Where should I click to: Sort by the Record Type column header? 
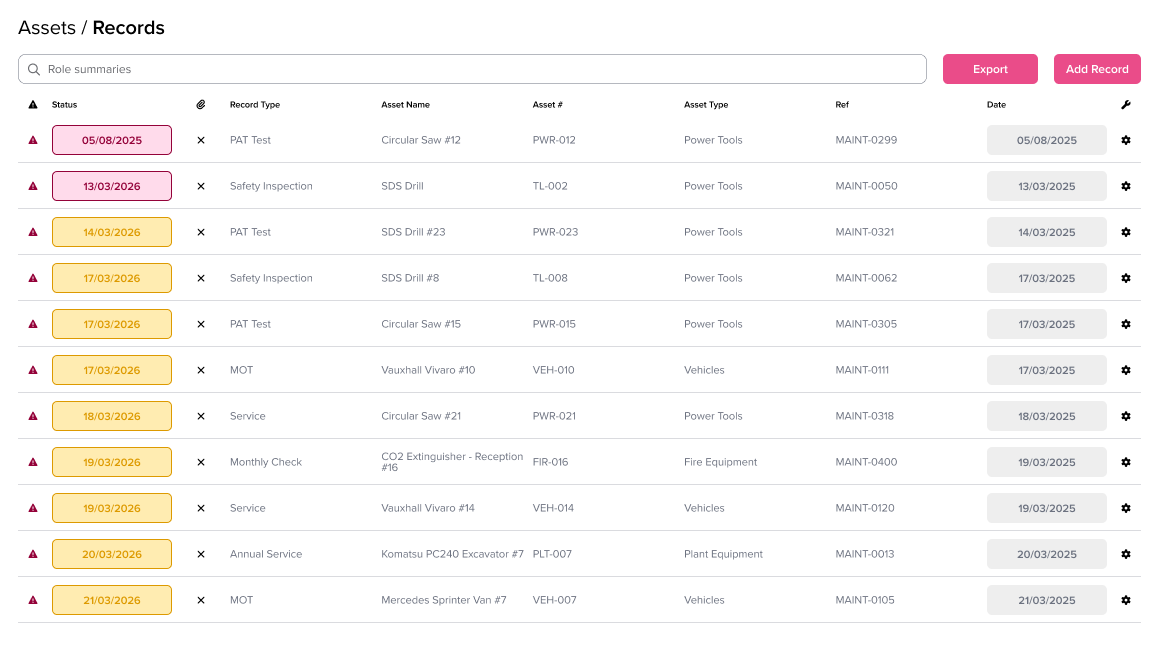(254, 105)
